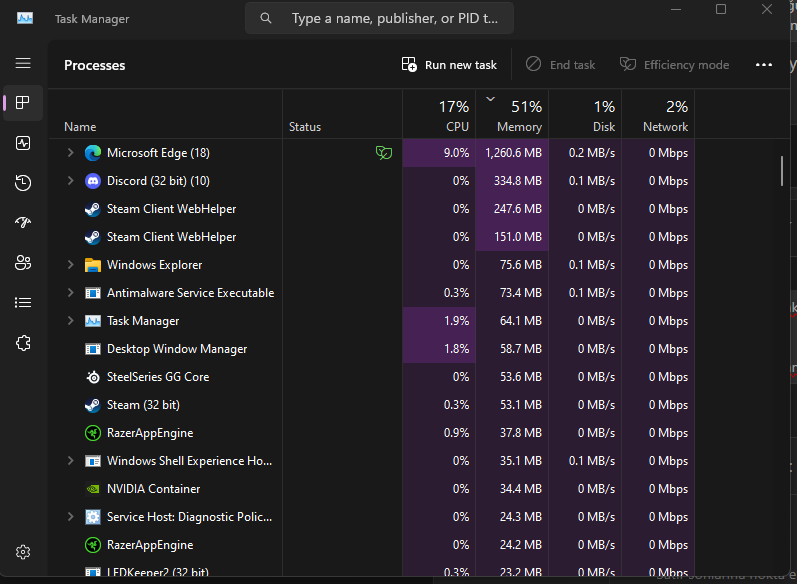This screenshot has height=584, width=797.
Task: Open the App history page
Action: tap(23, 183)
